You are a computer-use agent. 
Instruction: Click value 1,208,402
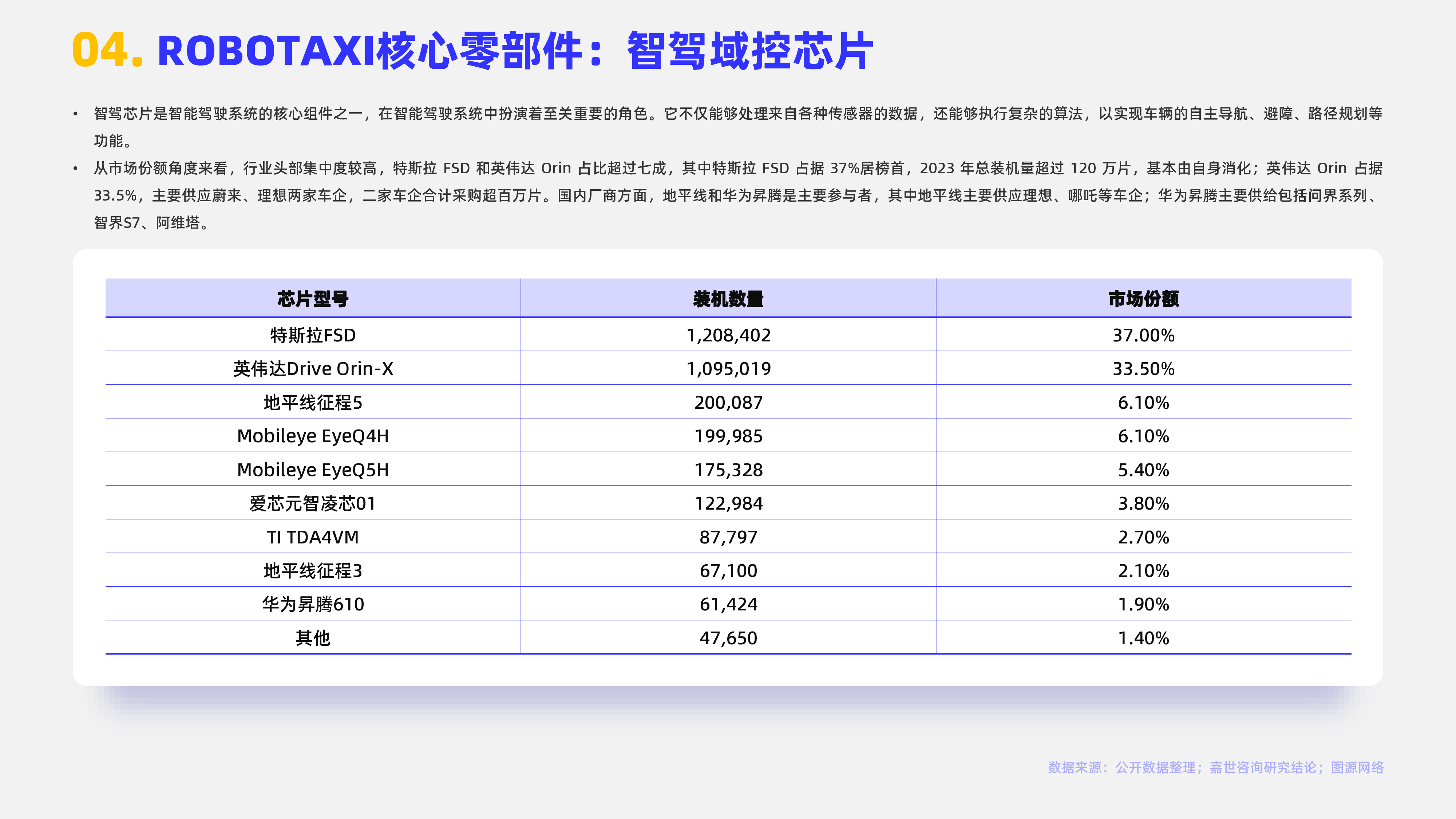[728, 335]
